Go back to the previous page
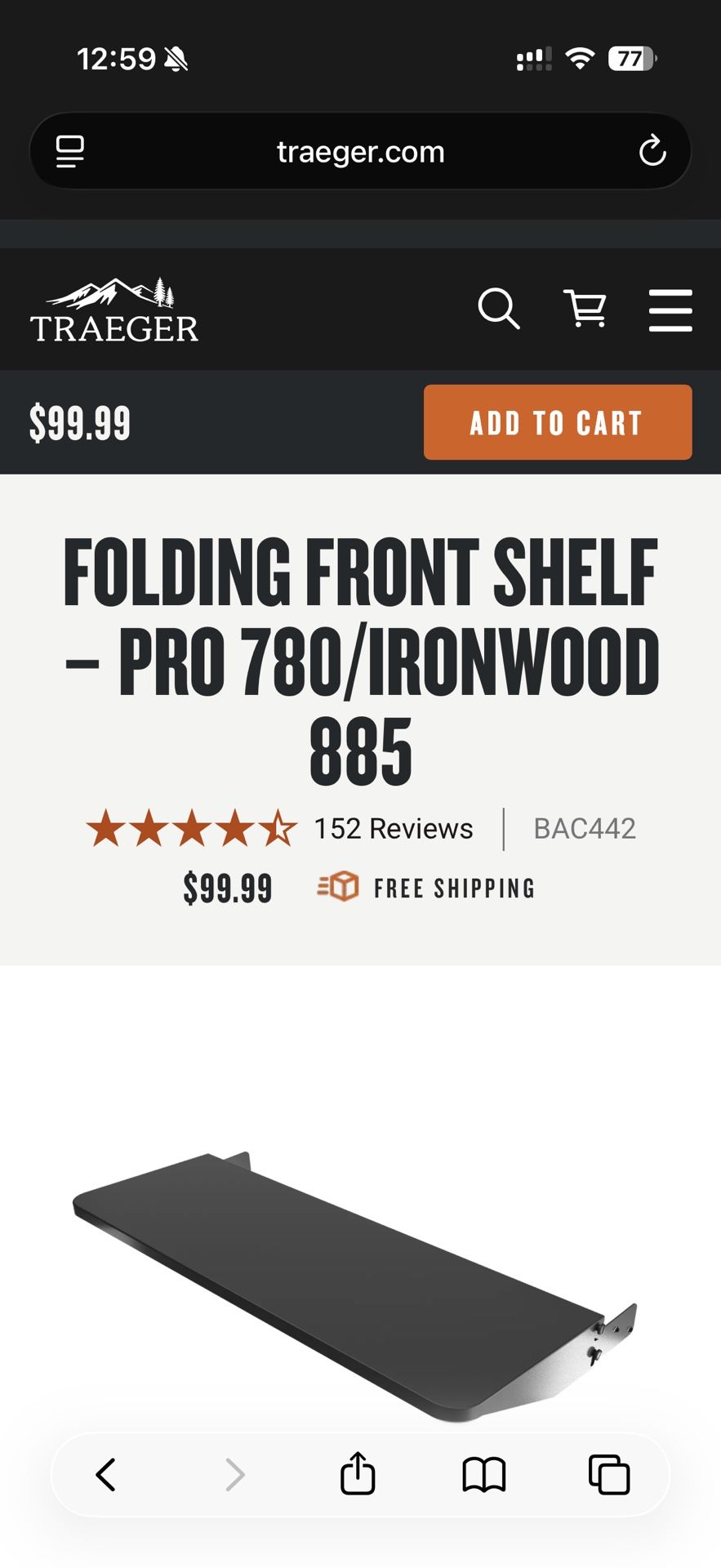 click(x=106, y=1475)
